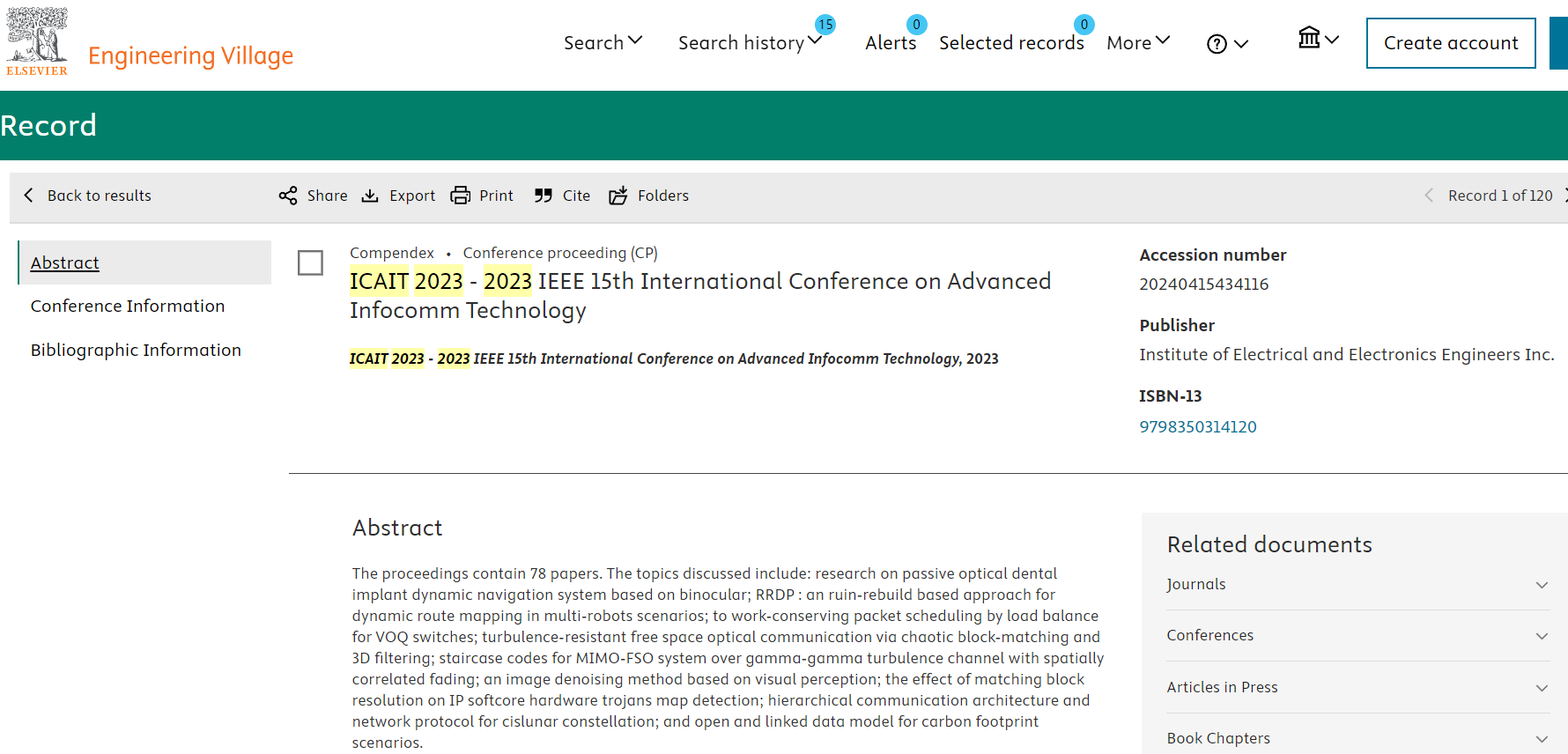
Task: Open the Search dropdown menu
Action: coord(603,42)
